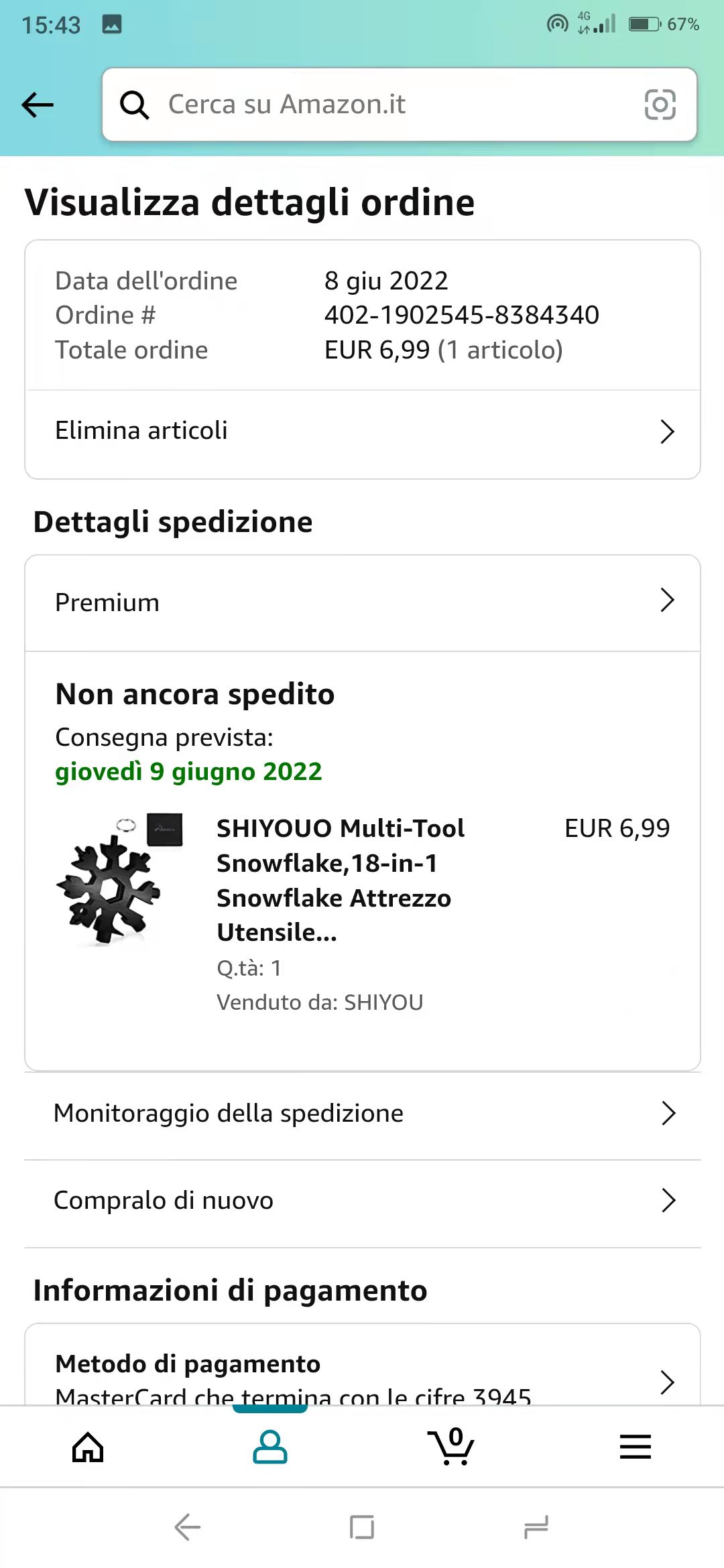Open Metodo di pagamento chevron
The height and width of the screenshot is (1568, 724).
coord(666,1382)
